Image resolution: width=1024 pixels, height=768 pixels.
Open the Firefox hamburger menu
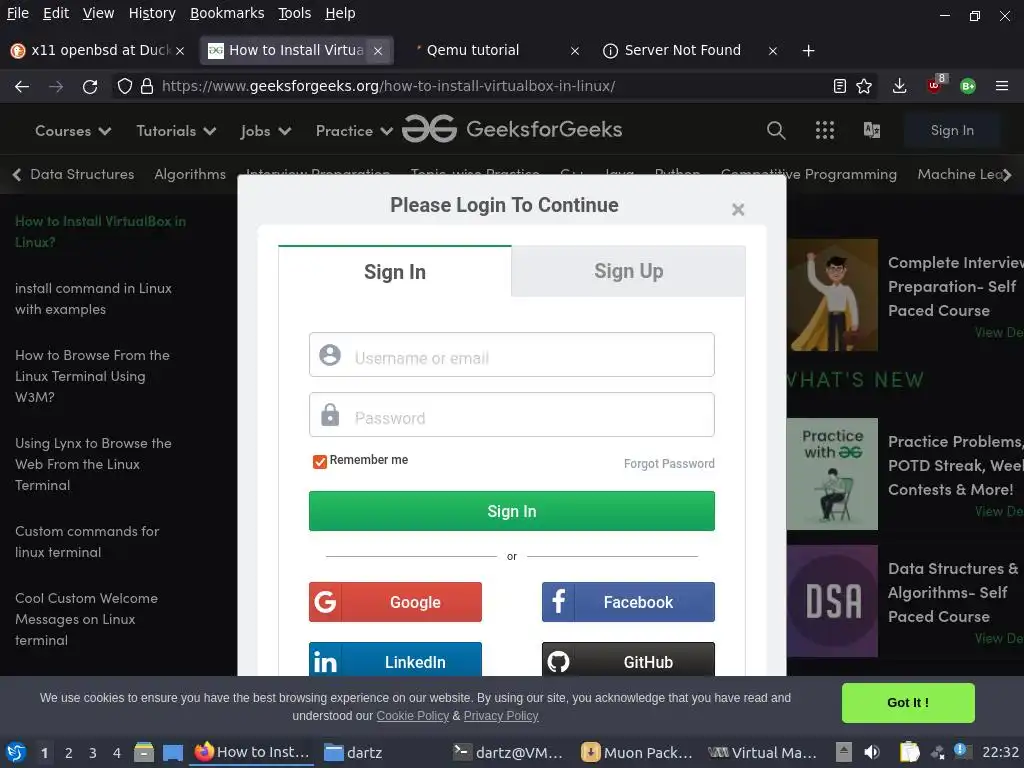pos(1002,86)
